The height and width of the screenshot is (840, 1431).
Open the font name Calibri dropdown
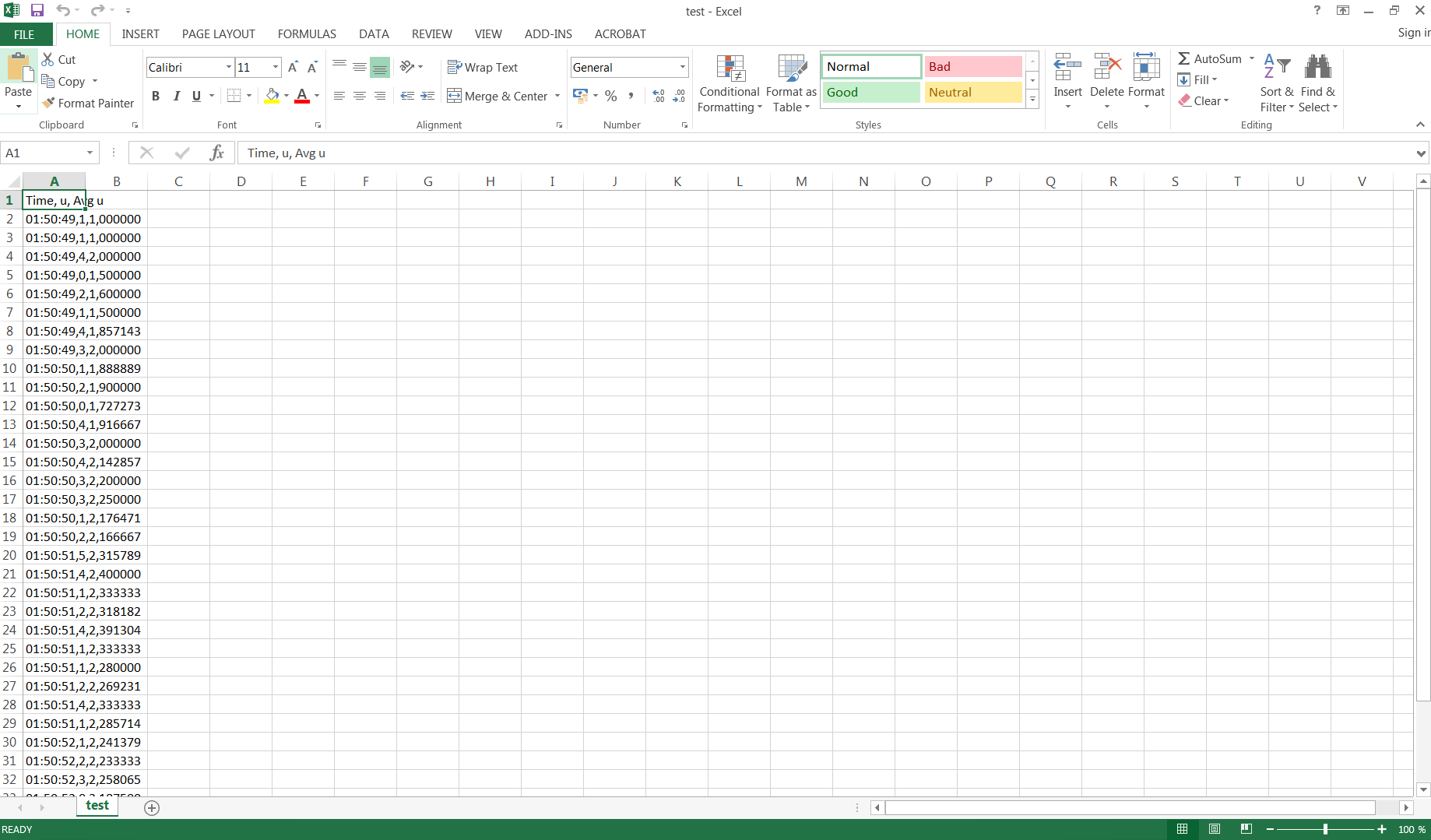tap(229, 67)
